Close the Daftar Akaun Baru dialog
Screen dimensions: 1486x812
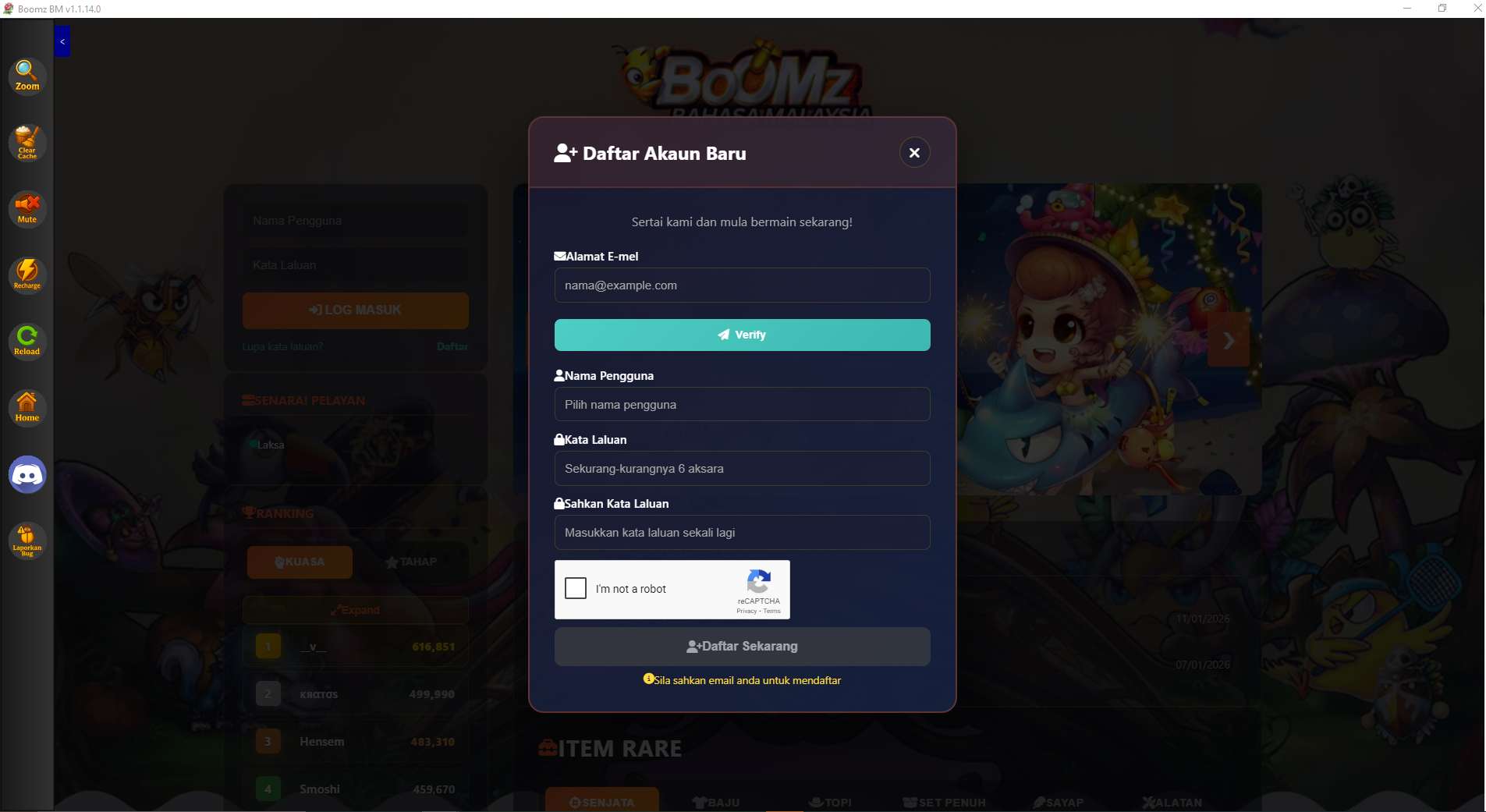tap(914, 153)
